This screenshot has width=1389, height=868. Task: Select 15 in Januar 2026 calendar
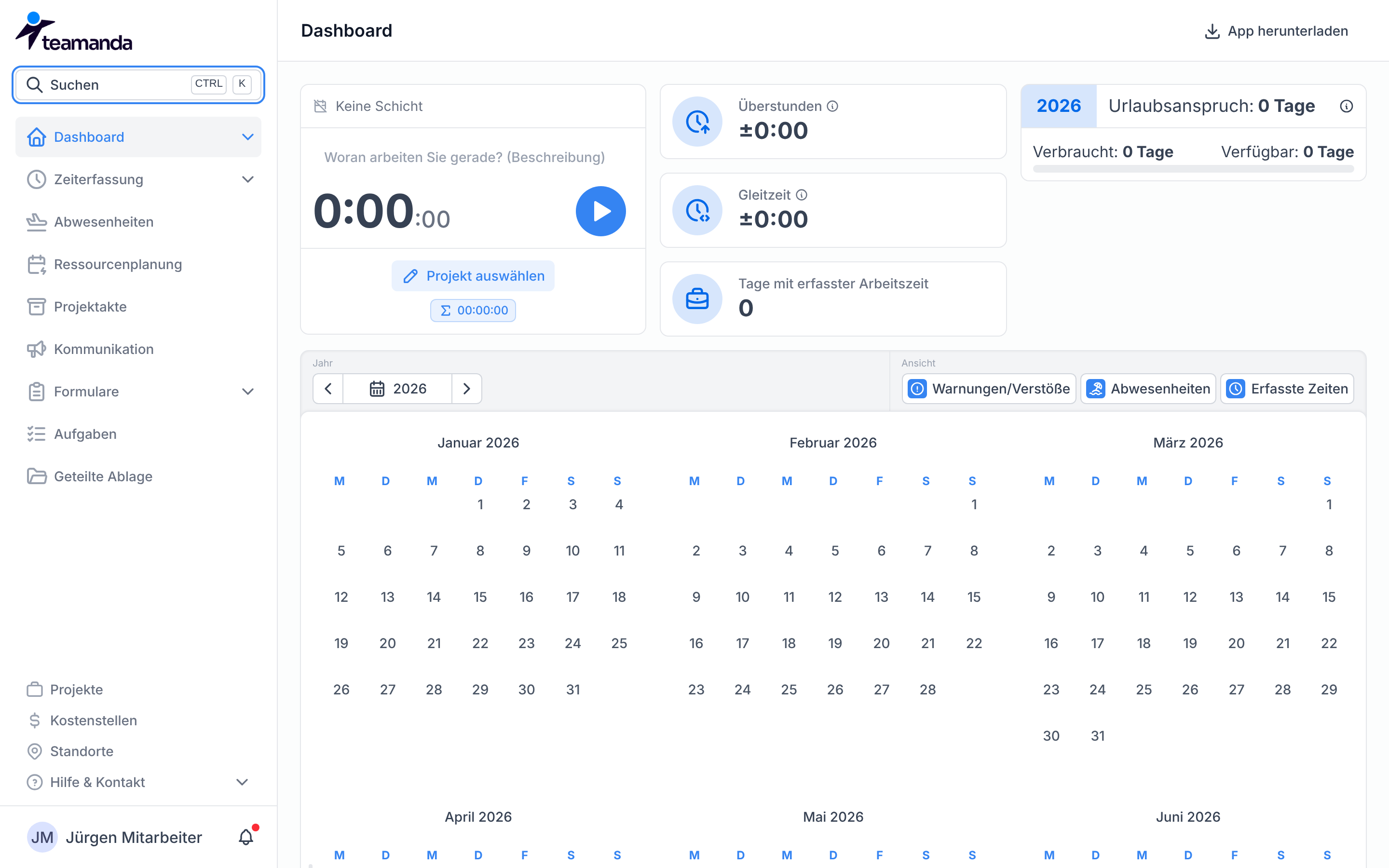(x=480, y=597)
